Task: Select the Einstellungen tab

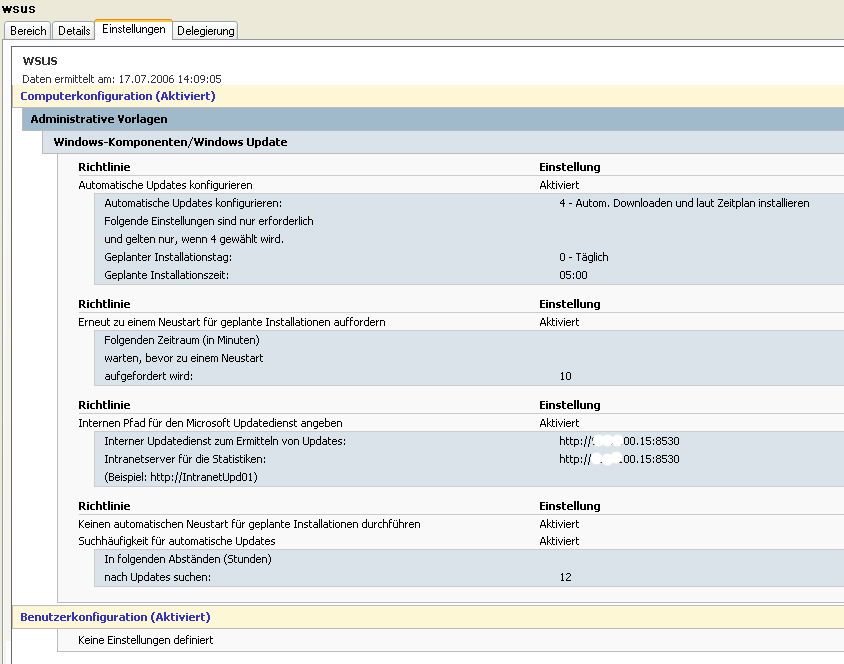Action: 133,29
